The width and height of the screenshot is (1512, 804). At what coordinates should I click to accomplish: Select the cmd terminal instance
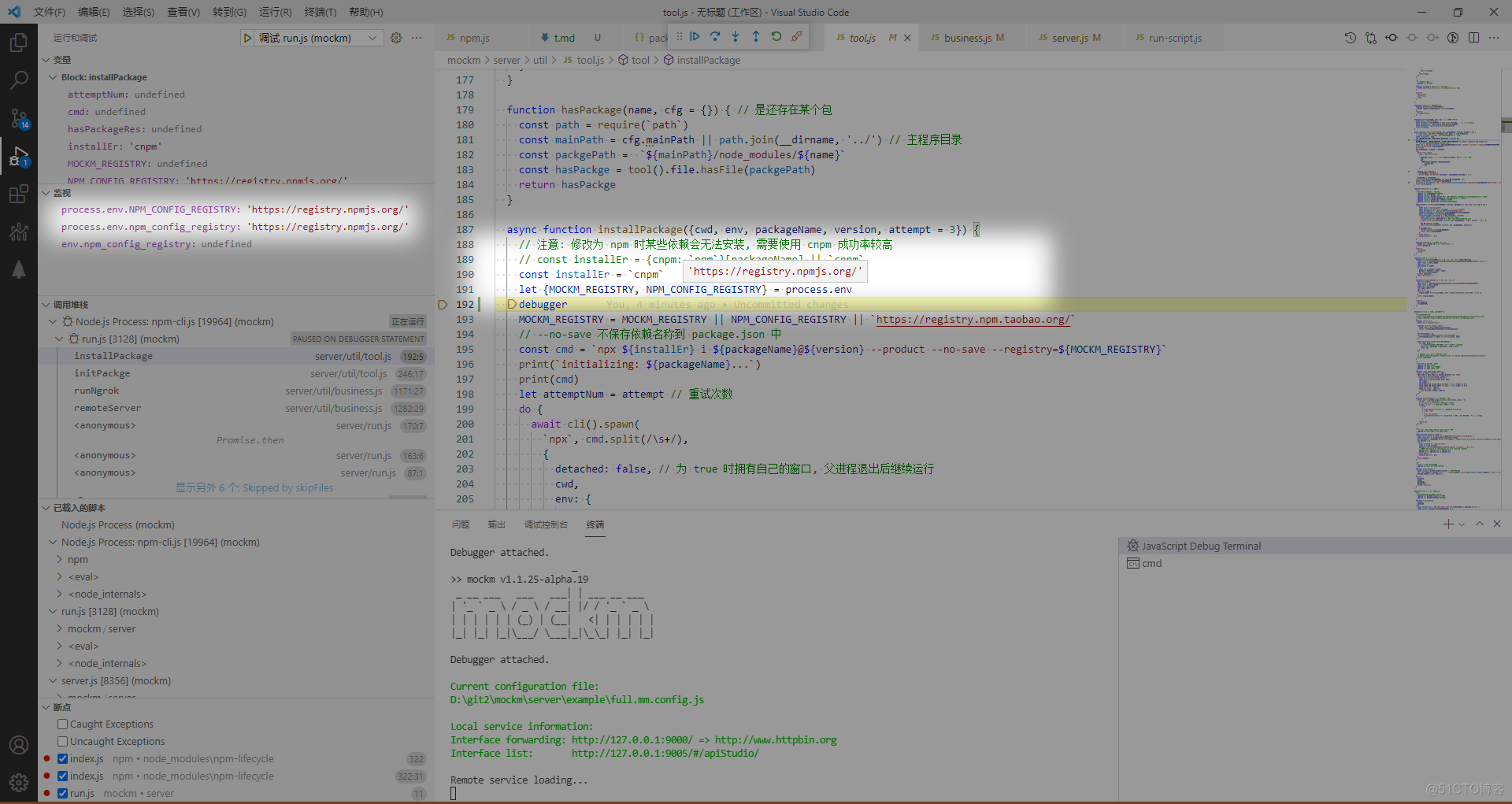pyautogui.click(x=1315, y=564)
